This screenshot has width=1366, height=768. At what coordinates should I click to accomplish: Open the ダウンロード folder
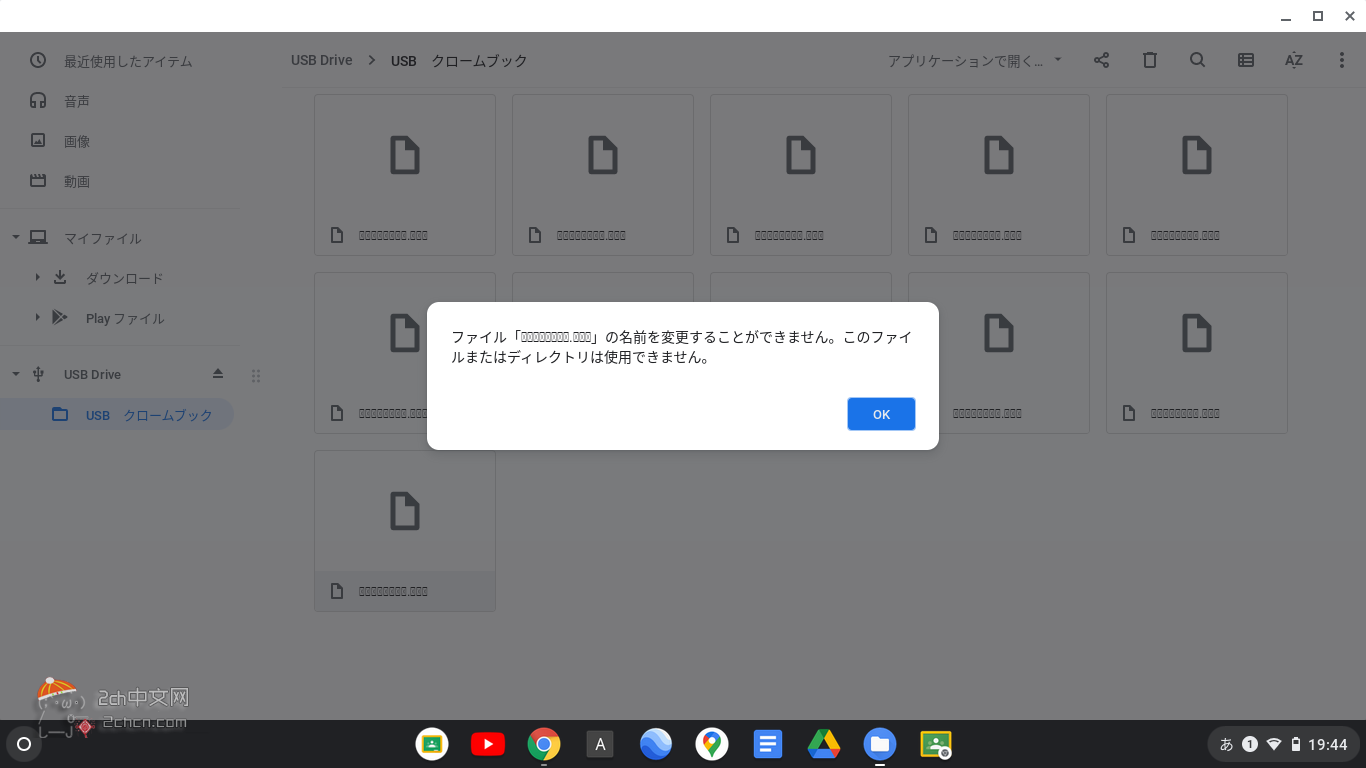(x=124, y=278)
